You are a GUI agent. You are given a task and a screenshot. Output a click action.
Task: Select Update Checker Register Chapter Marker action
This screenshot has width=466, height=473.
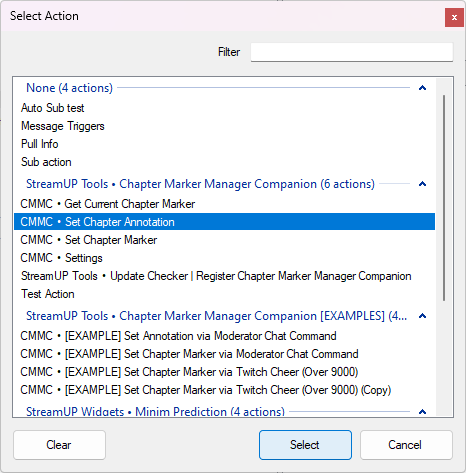[x=224, y=276]
